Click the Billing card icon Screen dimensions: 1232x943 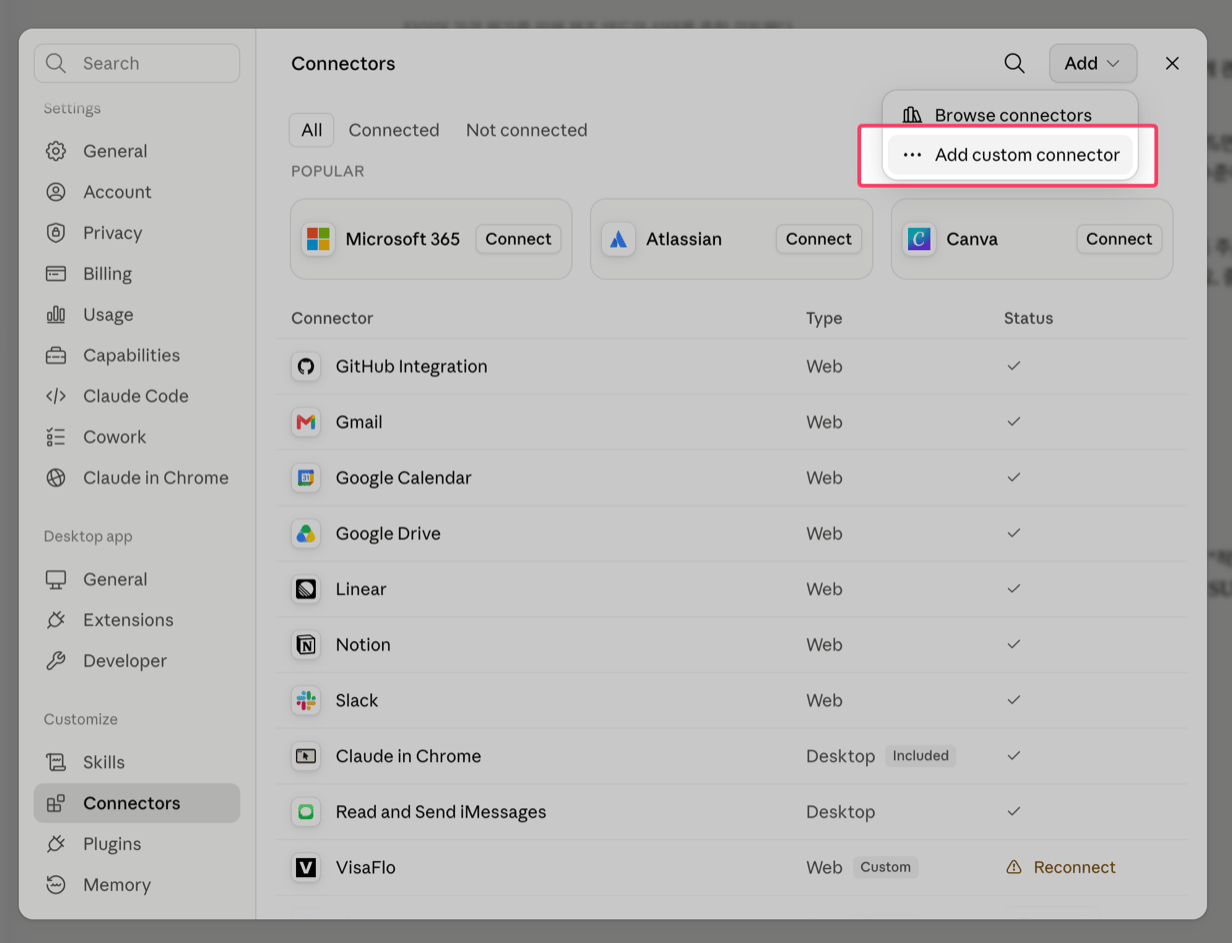[x=56, y=274]
